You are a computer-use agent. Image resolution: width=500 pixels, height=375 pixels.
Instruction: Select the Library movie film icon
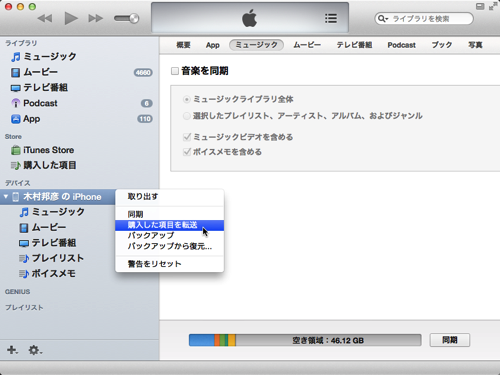(15, 72)
